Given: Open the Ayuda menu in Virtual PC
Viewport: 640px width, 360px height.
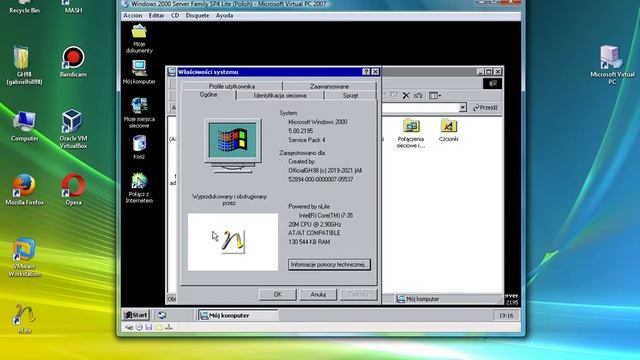Looking at the screenshot, I should pyautogui.click(x=224, y=16).
